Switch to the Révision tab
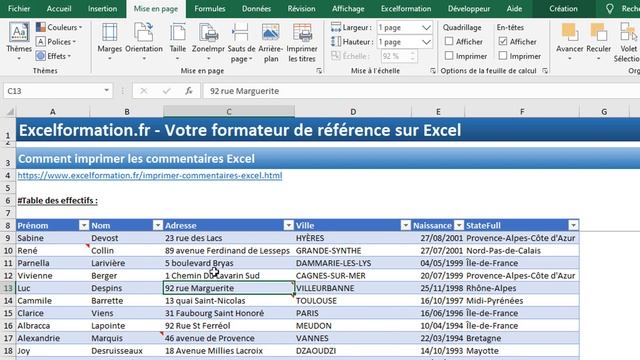 pos(301,9)
